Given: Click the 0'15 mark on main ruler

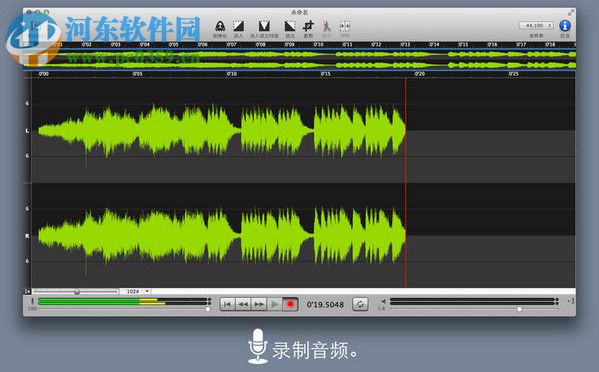Looking at the screenshot, I should tap(325, 74).
